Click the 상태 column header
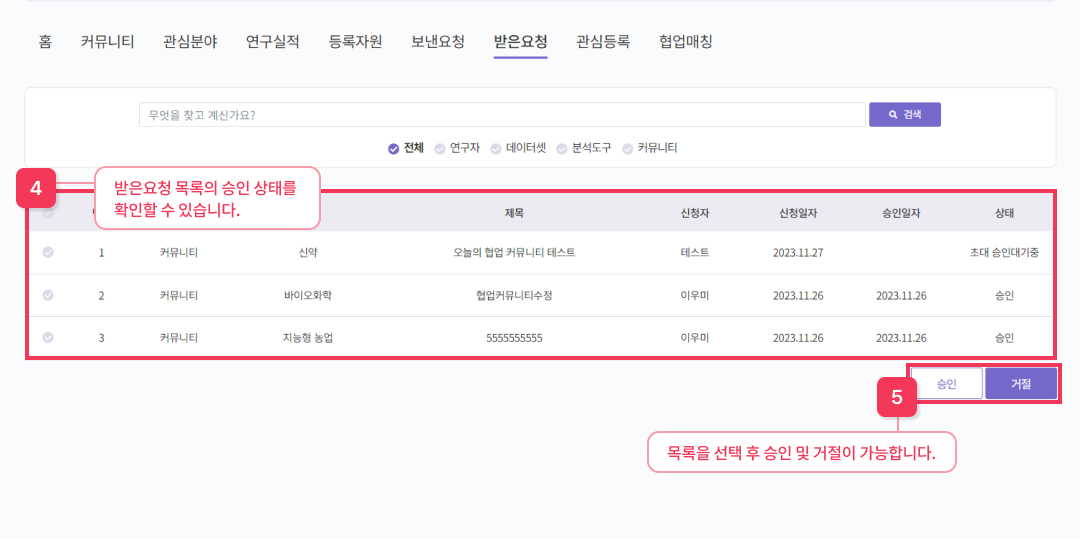 1004,214
